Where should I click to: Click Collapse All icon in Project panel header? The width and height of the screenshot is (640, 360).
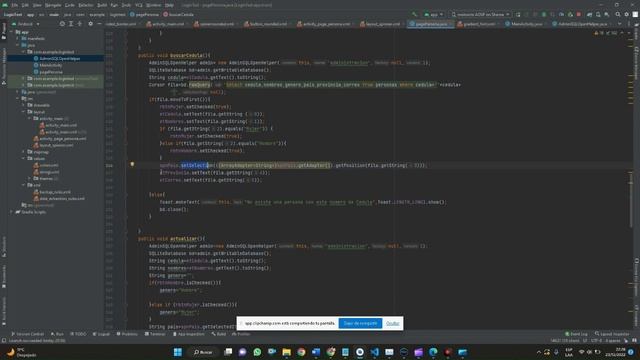tap(80, 24)
